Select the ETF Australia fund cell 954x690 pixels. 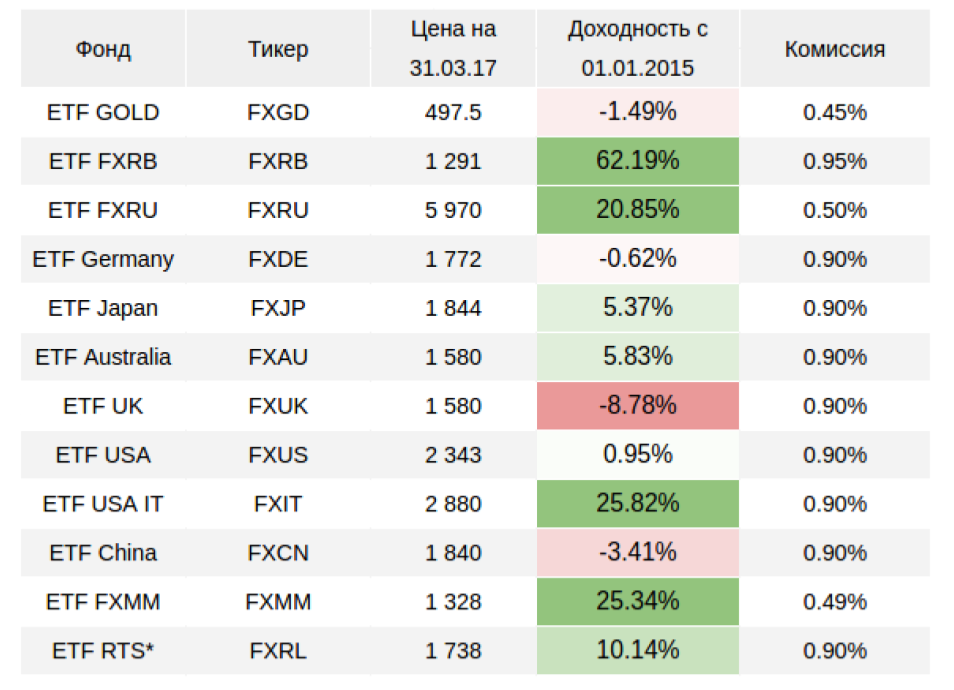click(103, 357)
